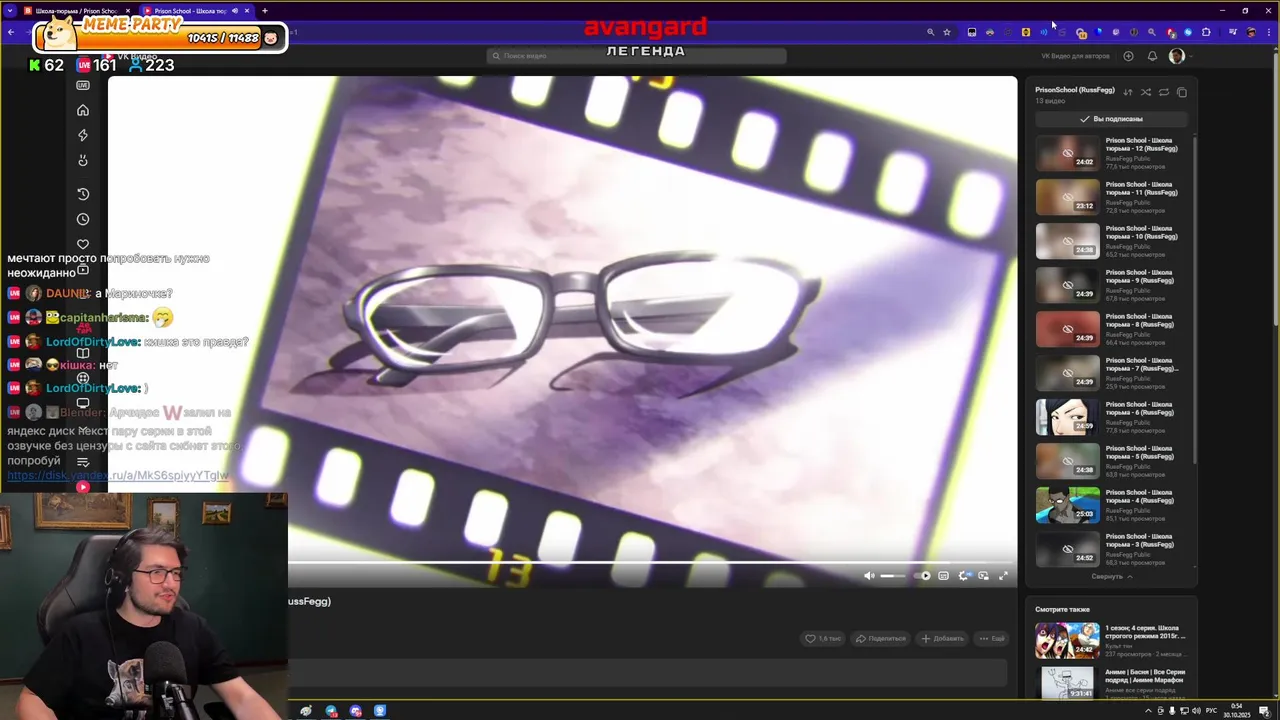
Task: Click the like button with 1,6 тыс
Action: click(x=823, y=638)
